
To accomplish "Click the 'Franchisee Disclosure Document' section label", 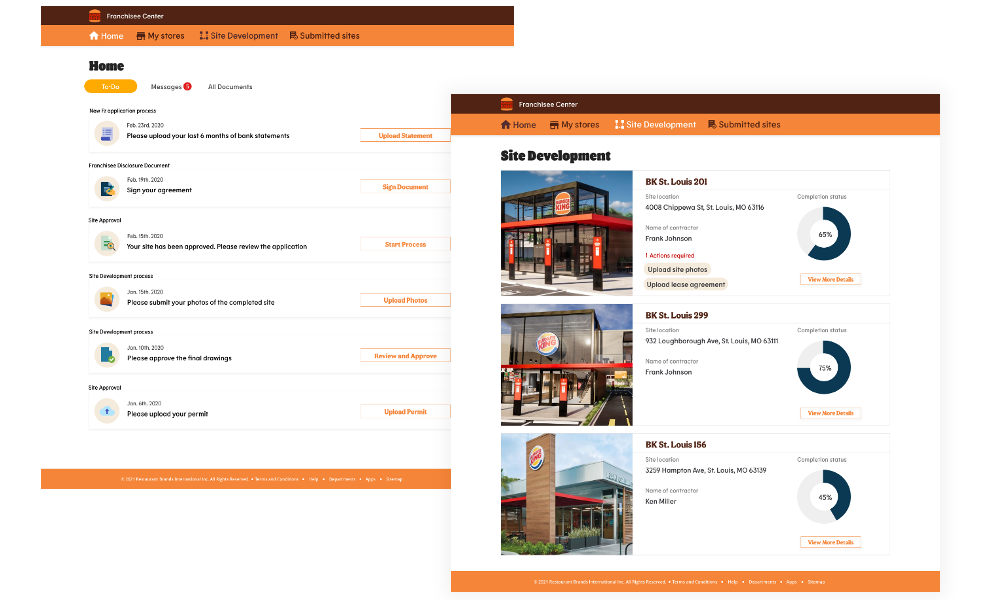I will [129, 166].
